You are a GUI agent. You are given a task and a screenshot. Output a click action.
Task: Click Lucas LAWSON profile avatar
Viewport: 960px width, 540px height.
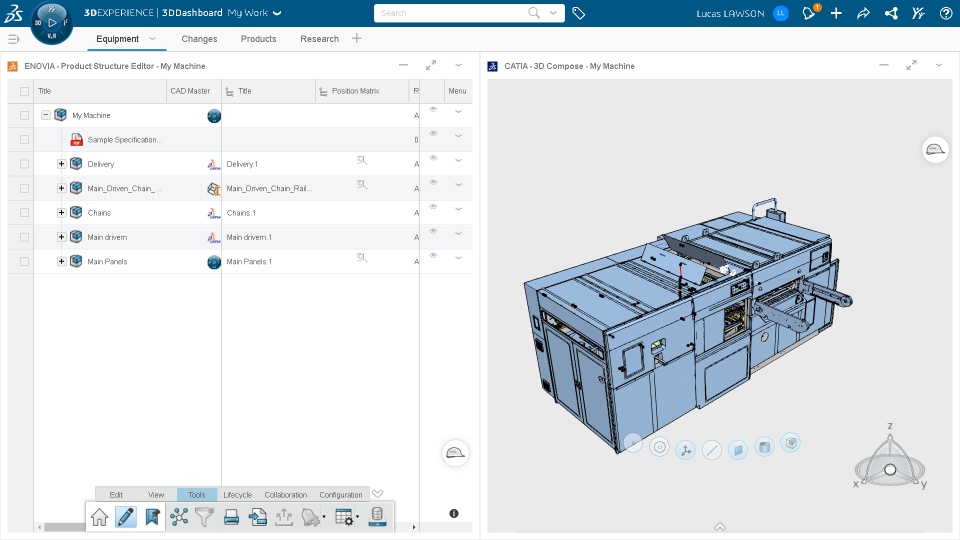click(781, 13)
